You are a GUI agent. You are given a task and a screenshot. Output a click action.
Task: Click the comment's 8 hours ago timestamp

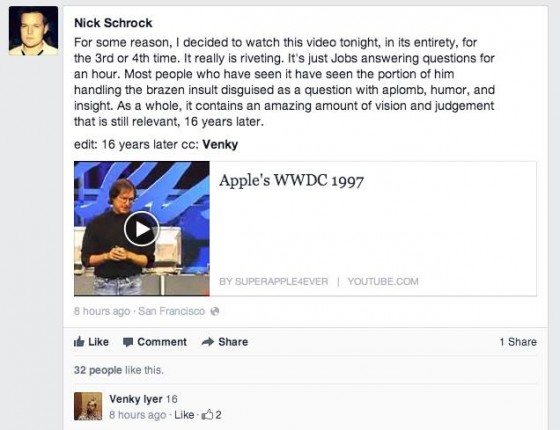pos(138,415)
